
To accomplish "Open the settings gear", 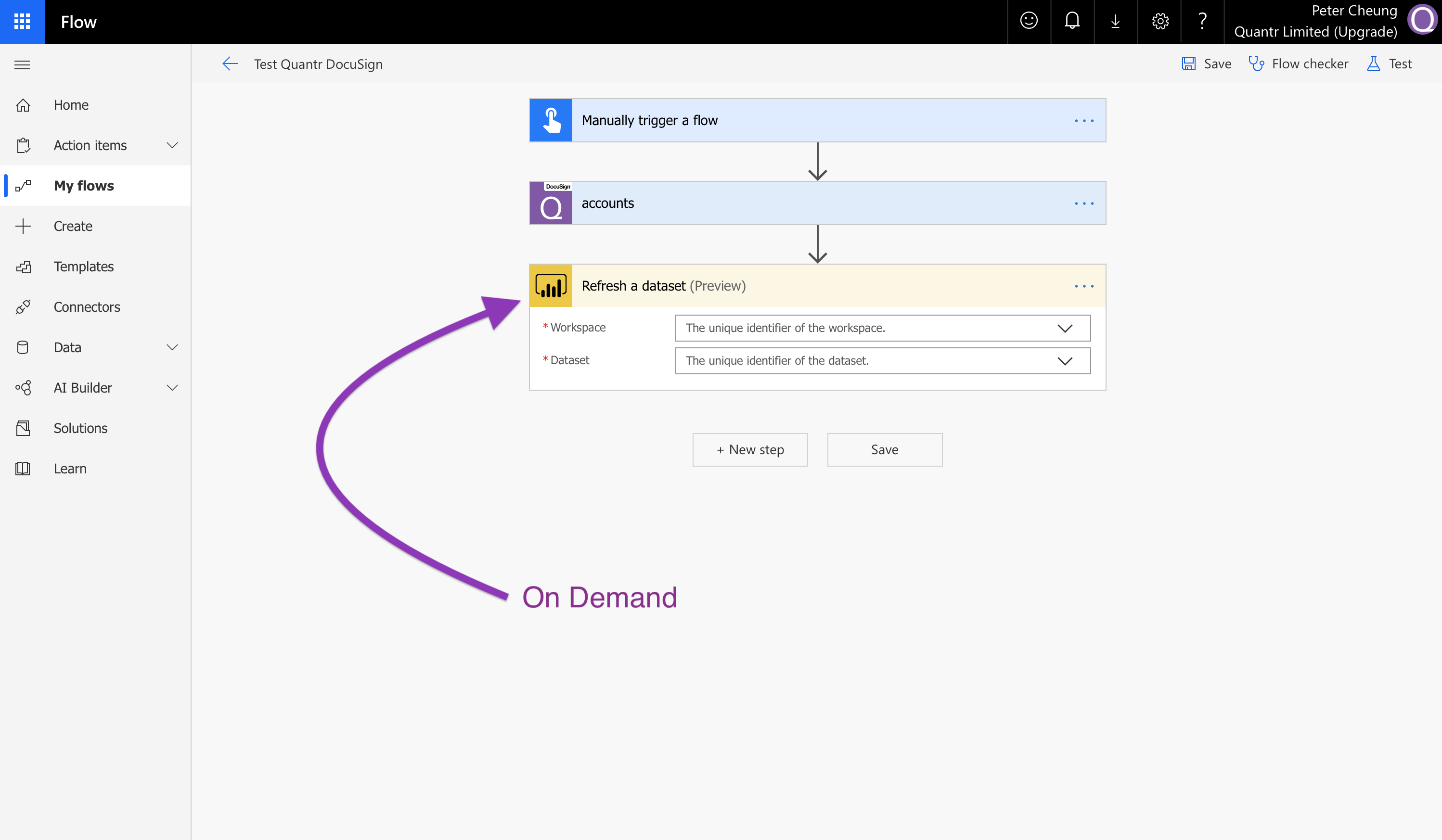I will tap(1159, 21).
